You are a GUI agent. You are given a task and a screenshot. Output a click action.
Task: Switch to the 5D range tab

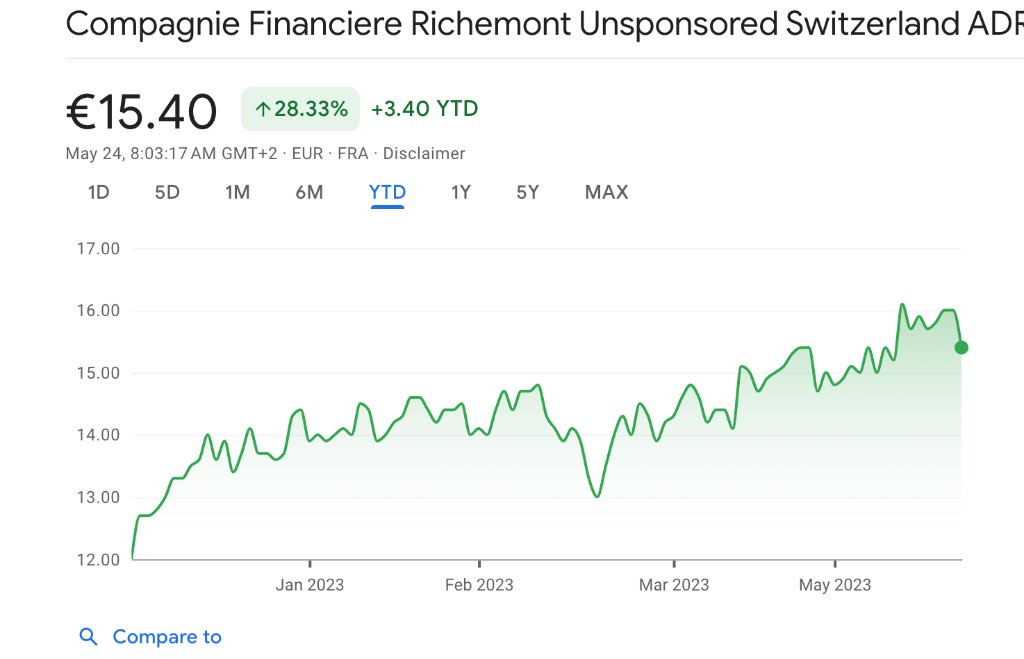(167, 192)
